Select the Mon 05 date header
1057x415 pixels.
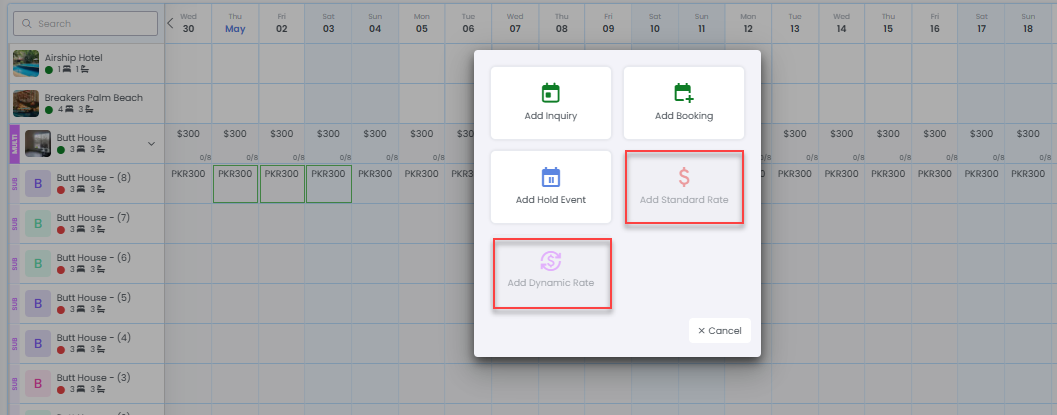tap(422, 23)
